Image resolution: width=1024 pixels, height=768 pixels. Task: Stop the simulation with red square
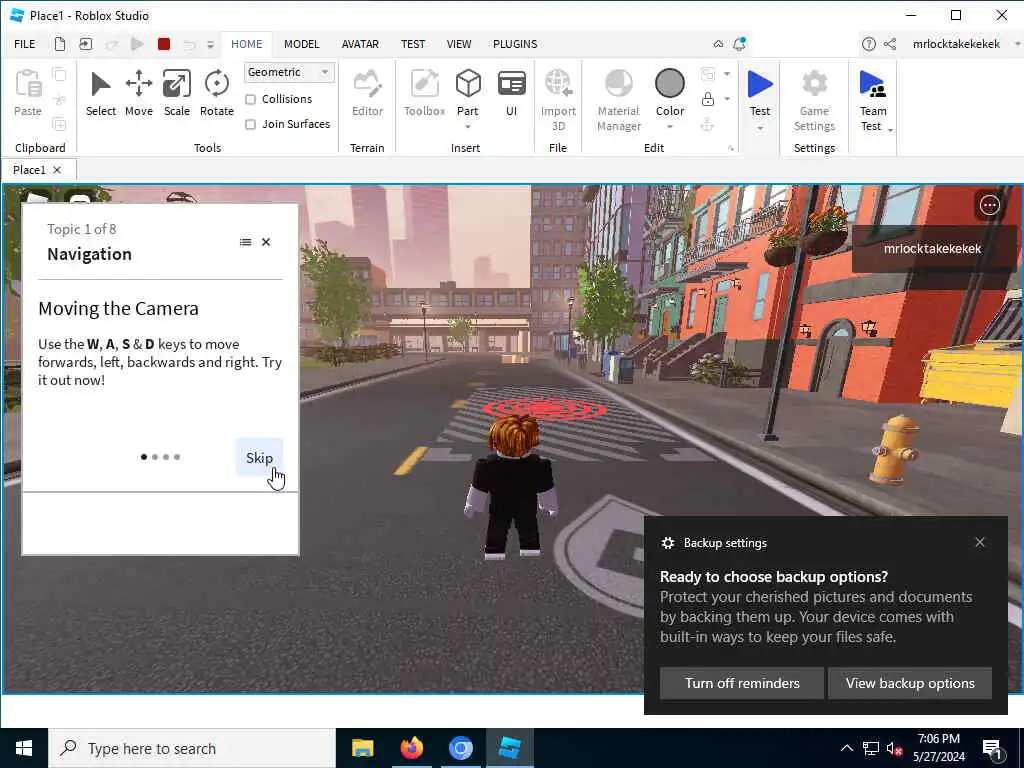tap(164, 44)
